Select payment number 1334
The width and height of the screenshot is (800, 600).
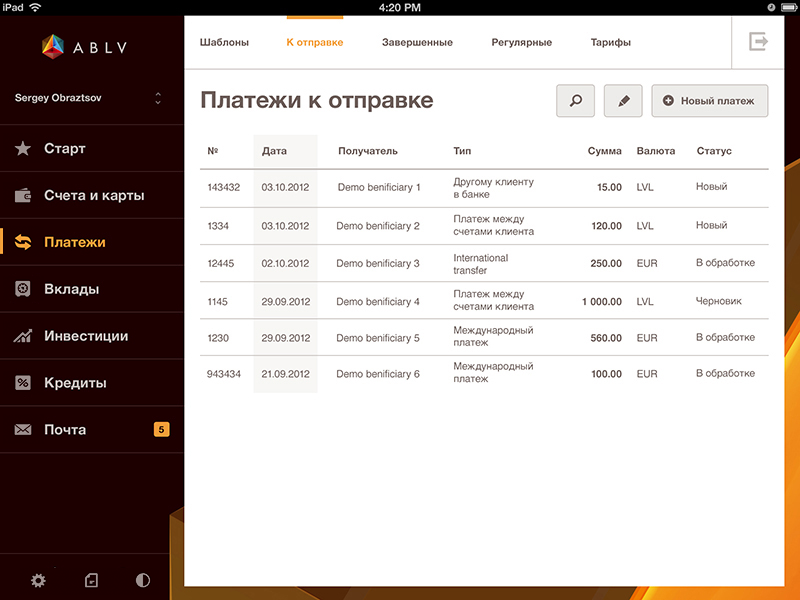point(218,226)
